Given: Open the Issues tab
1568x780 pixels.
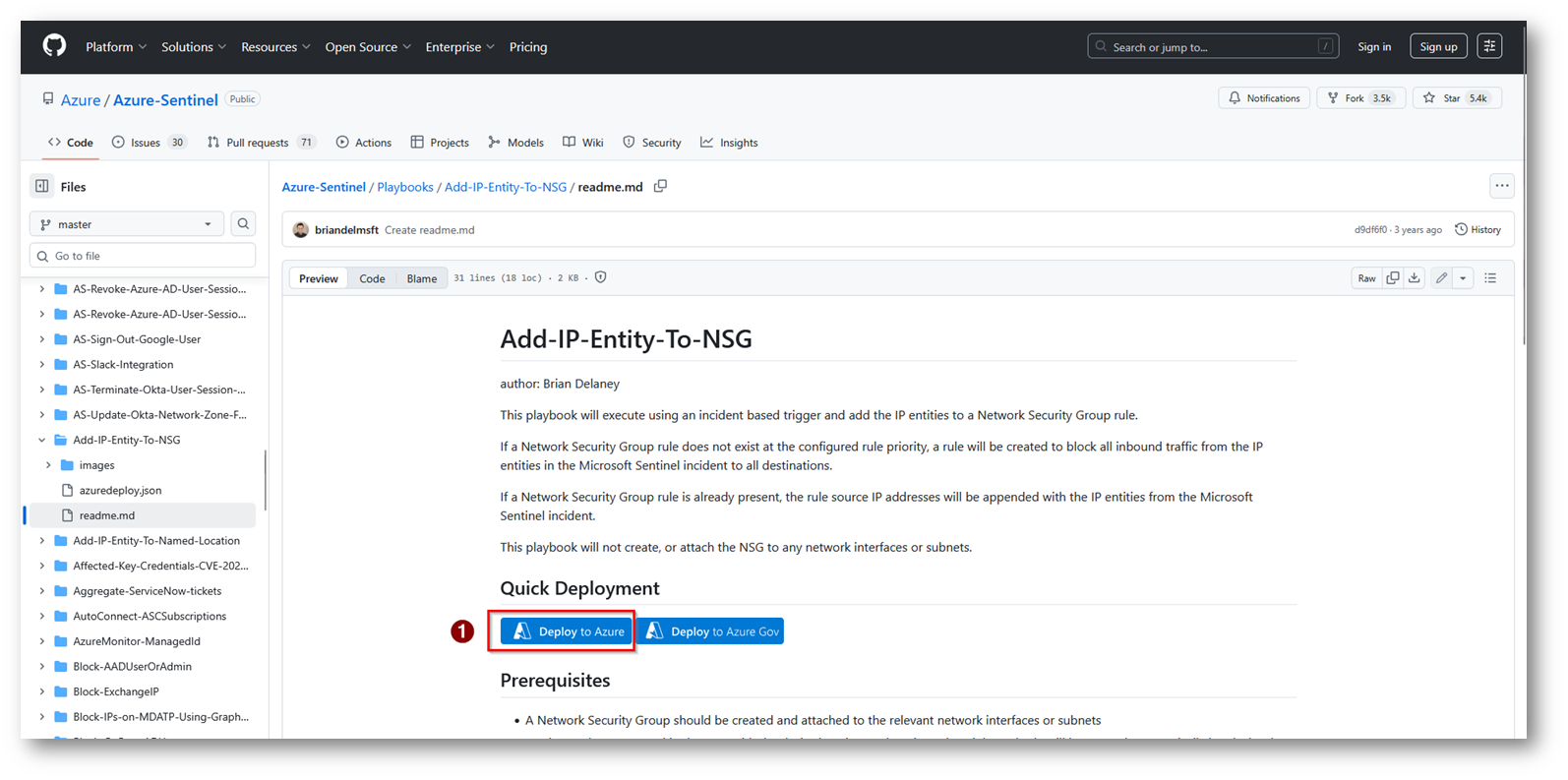Looking at the screenshot, I should [147, 143].
